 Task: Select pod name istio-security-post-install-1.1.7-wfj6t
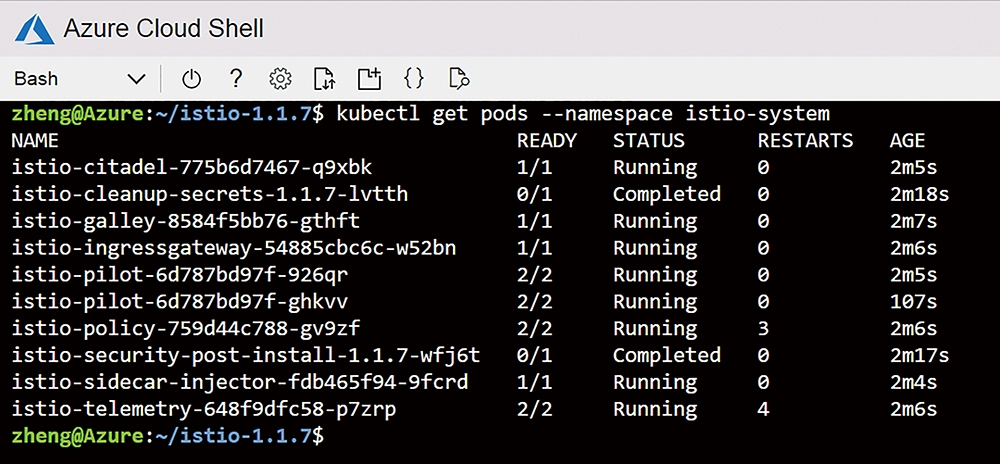point(246,355)
